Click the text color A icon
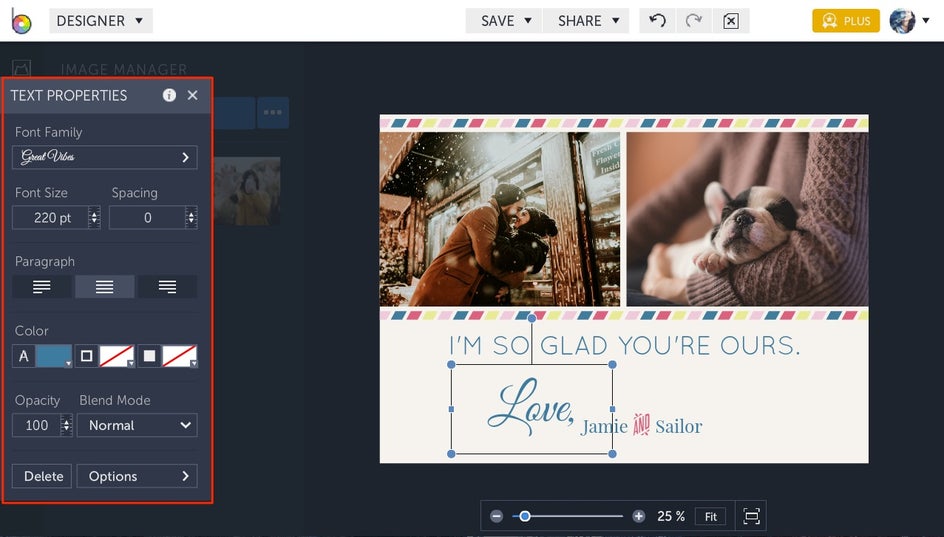 pos(23,356)
